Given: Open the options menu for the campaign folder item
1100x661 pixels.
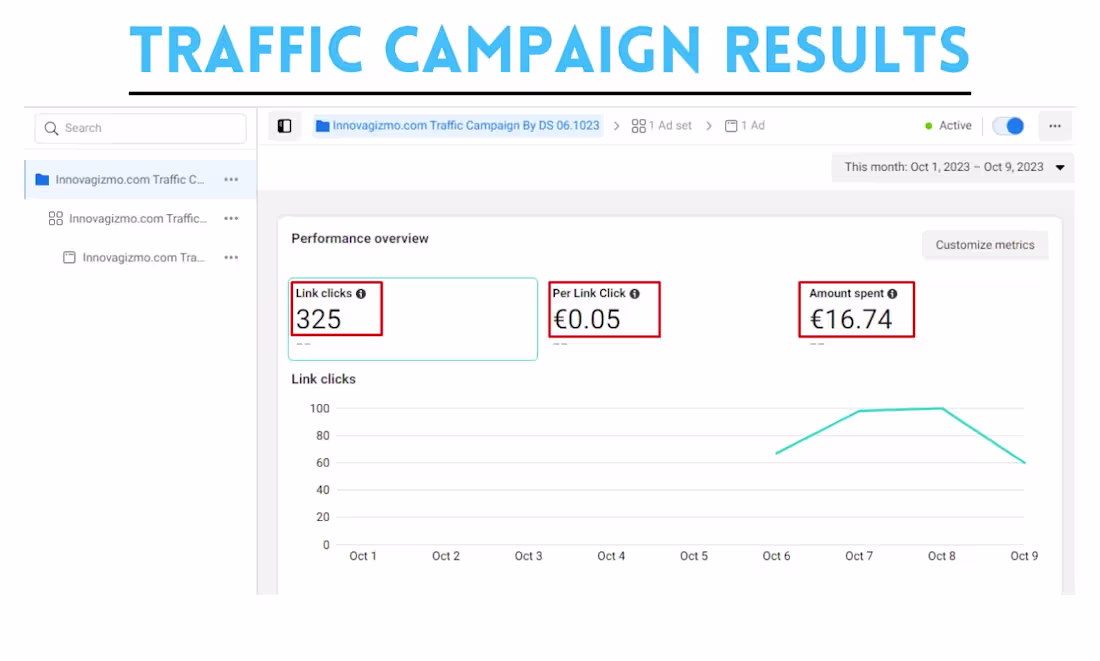Looking at the screenshot, I should click(x=231, y=179).
